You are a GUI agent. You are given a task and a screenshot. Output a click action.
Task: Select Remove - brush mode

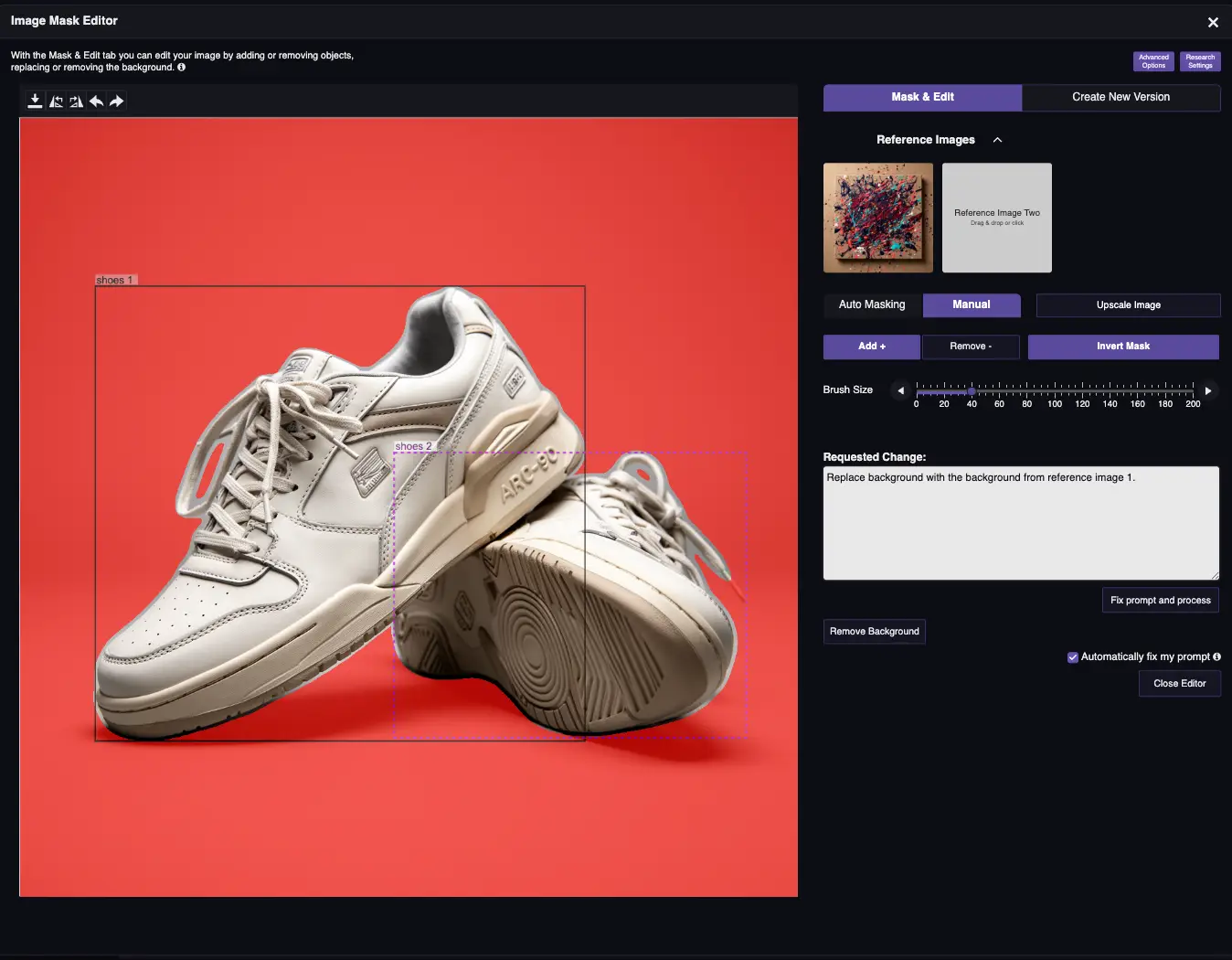pyautogui.click(x=970, y=347)
